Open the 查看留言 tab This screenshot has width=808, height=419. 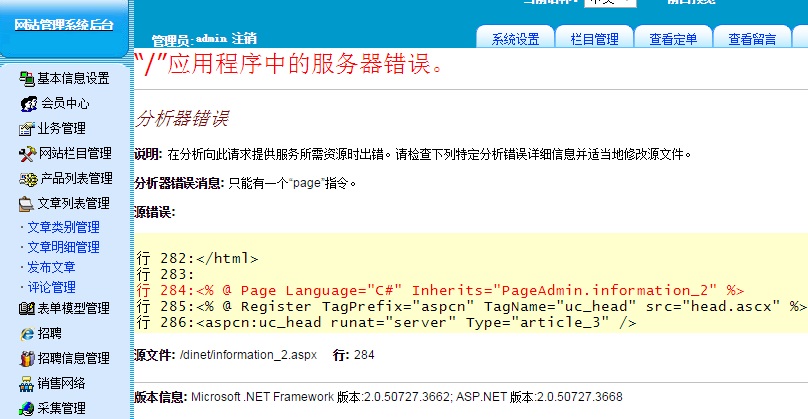pos(752,39)
